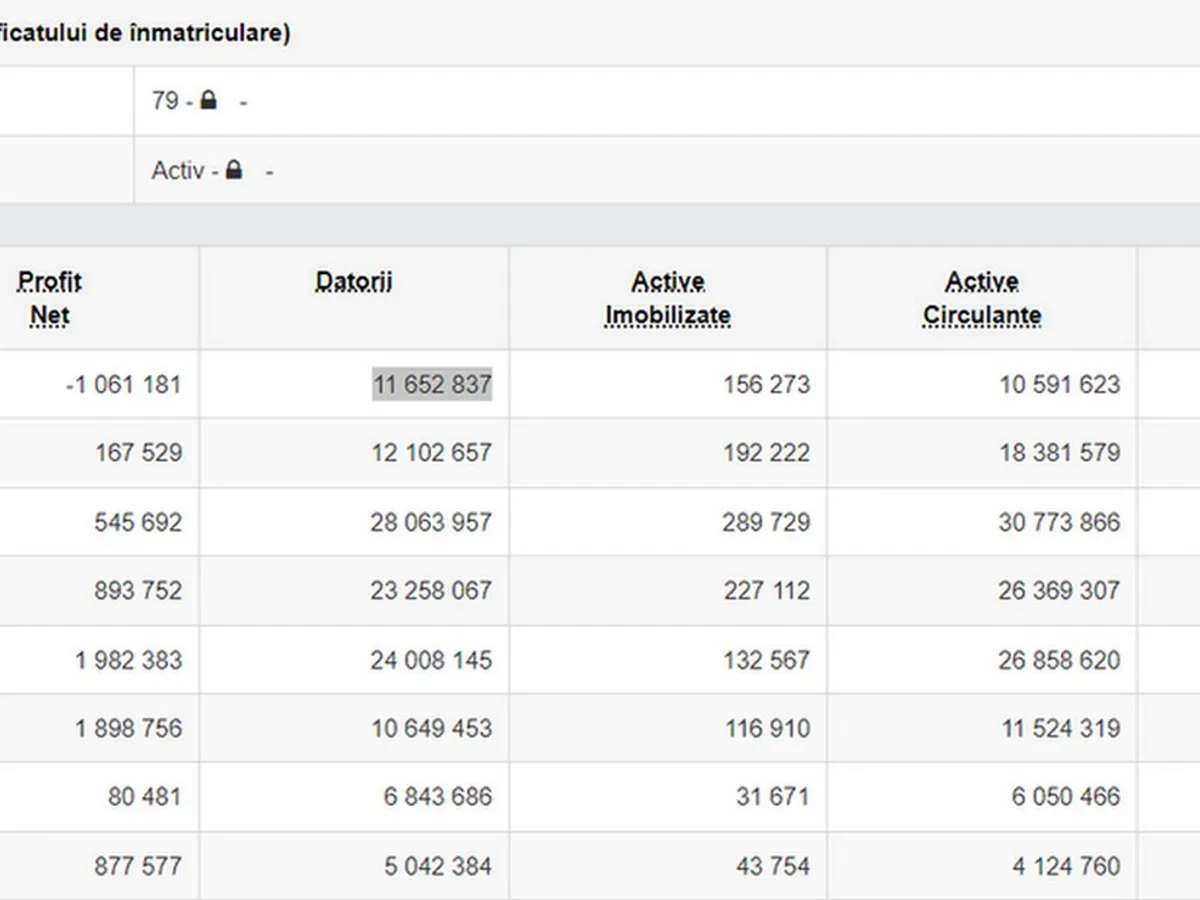Select the Active Imobilizate column header

[x=668, y=298]
